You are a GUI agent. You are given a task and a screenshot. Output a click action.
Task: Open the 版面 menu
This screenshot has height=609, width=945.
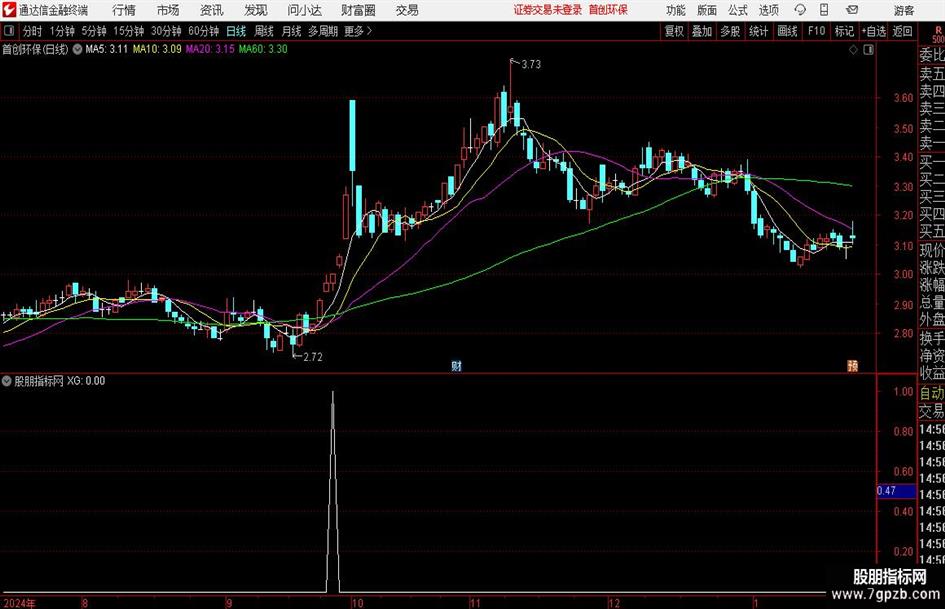click(x=706, y=10)
